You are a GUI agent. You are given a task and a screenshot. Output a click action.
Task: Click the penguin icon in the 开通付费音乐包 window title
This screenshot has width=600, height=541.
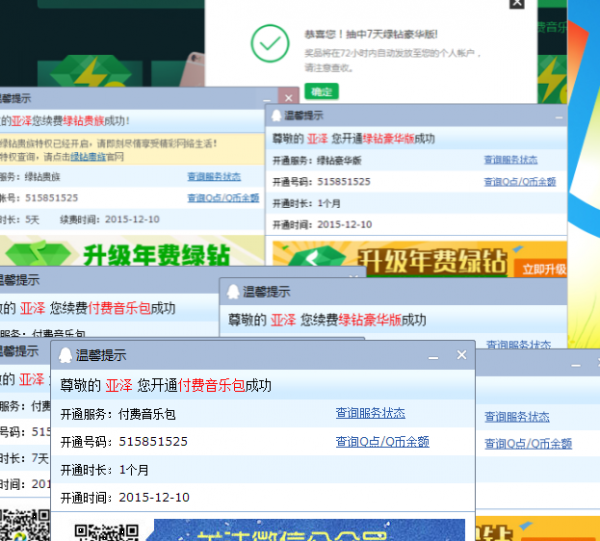tap(65, 355)
